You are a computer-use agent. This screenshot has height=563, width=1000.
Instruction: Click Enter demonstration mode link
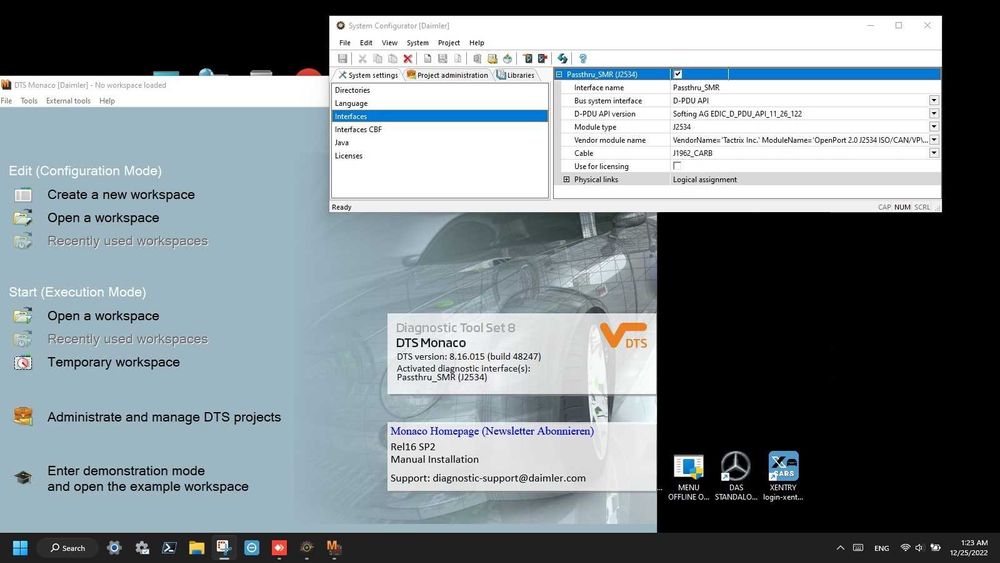click(148, 479)
